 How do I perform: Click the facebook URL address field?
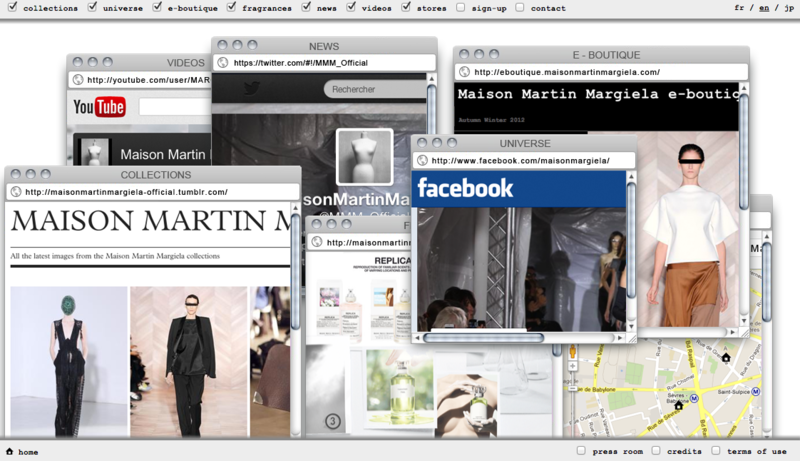(524, 161)
